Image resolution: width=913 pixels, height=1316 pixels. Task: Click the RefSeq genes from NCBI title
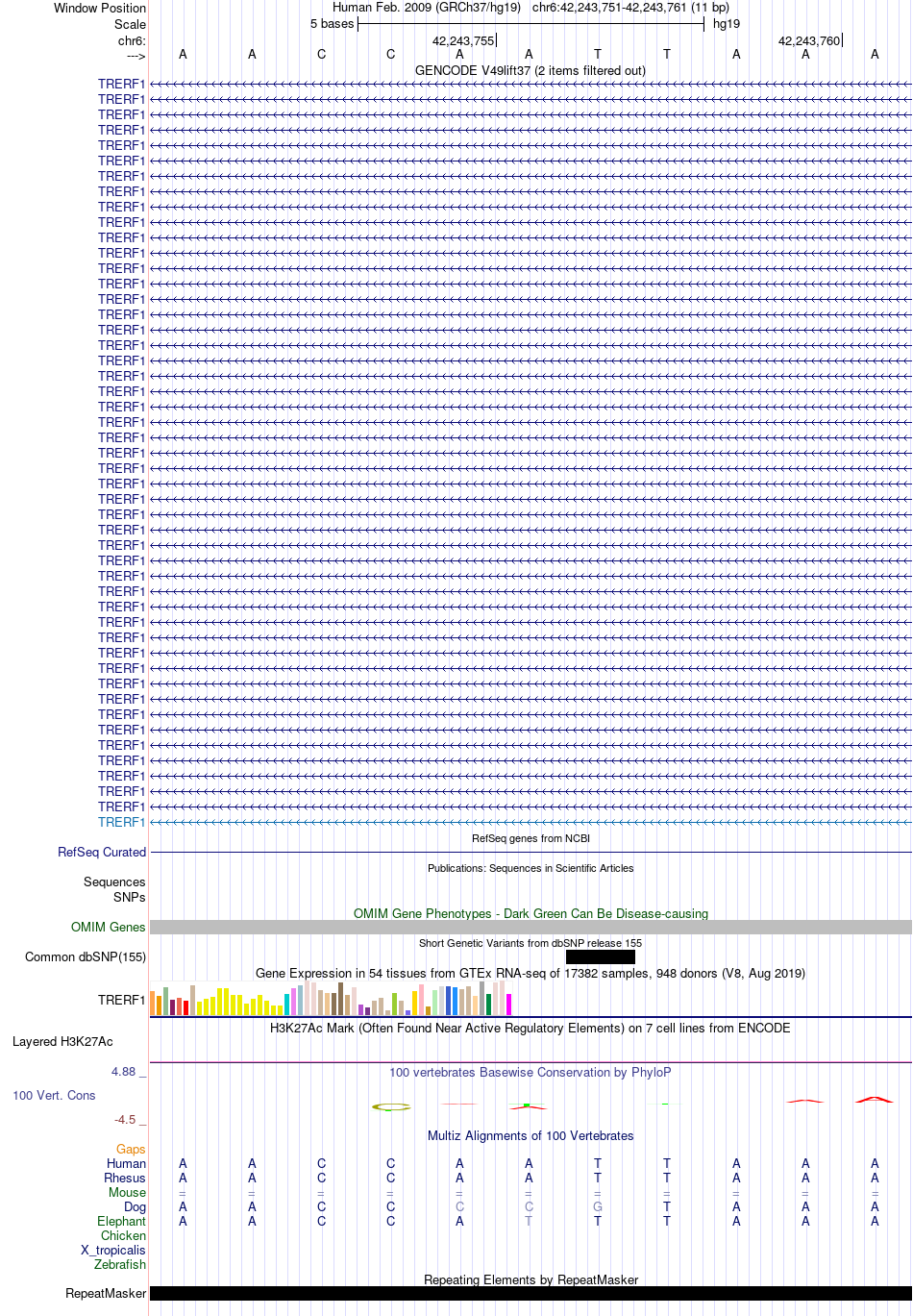click(x=531, y=838)
